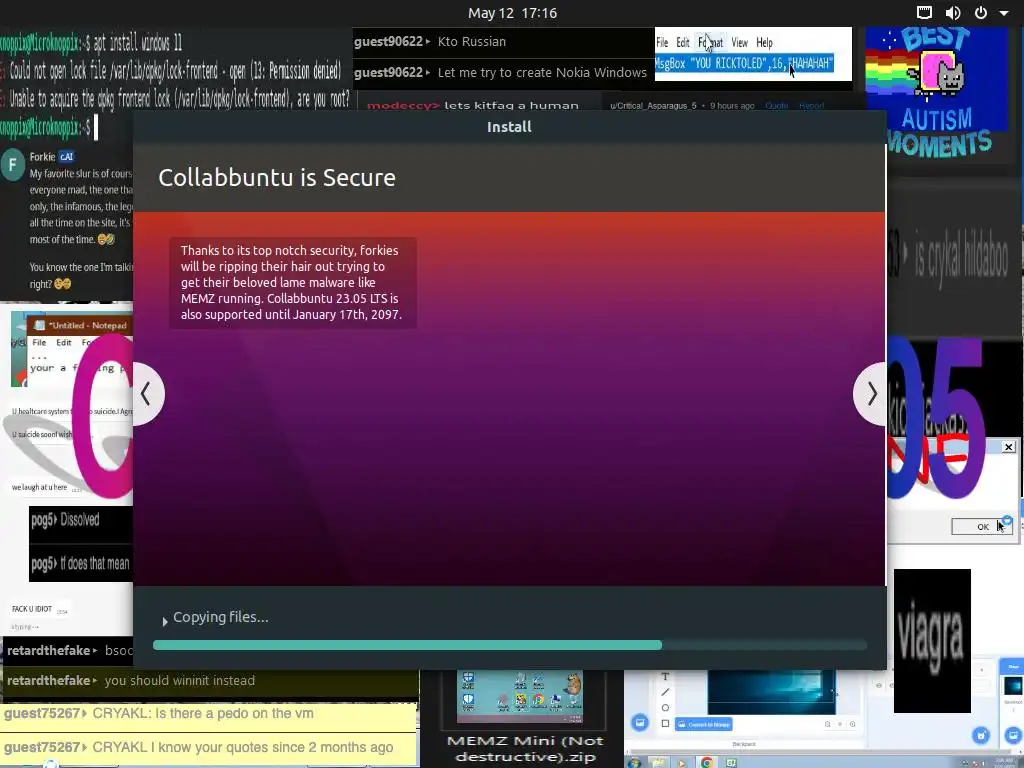Expand the system menu dropdown arrow

[x=1004, y=13]
